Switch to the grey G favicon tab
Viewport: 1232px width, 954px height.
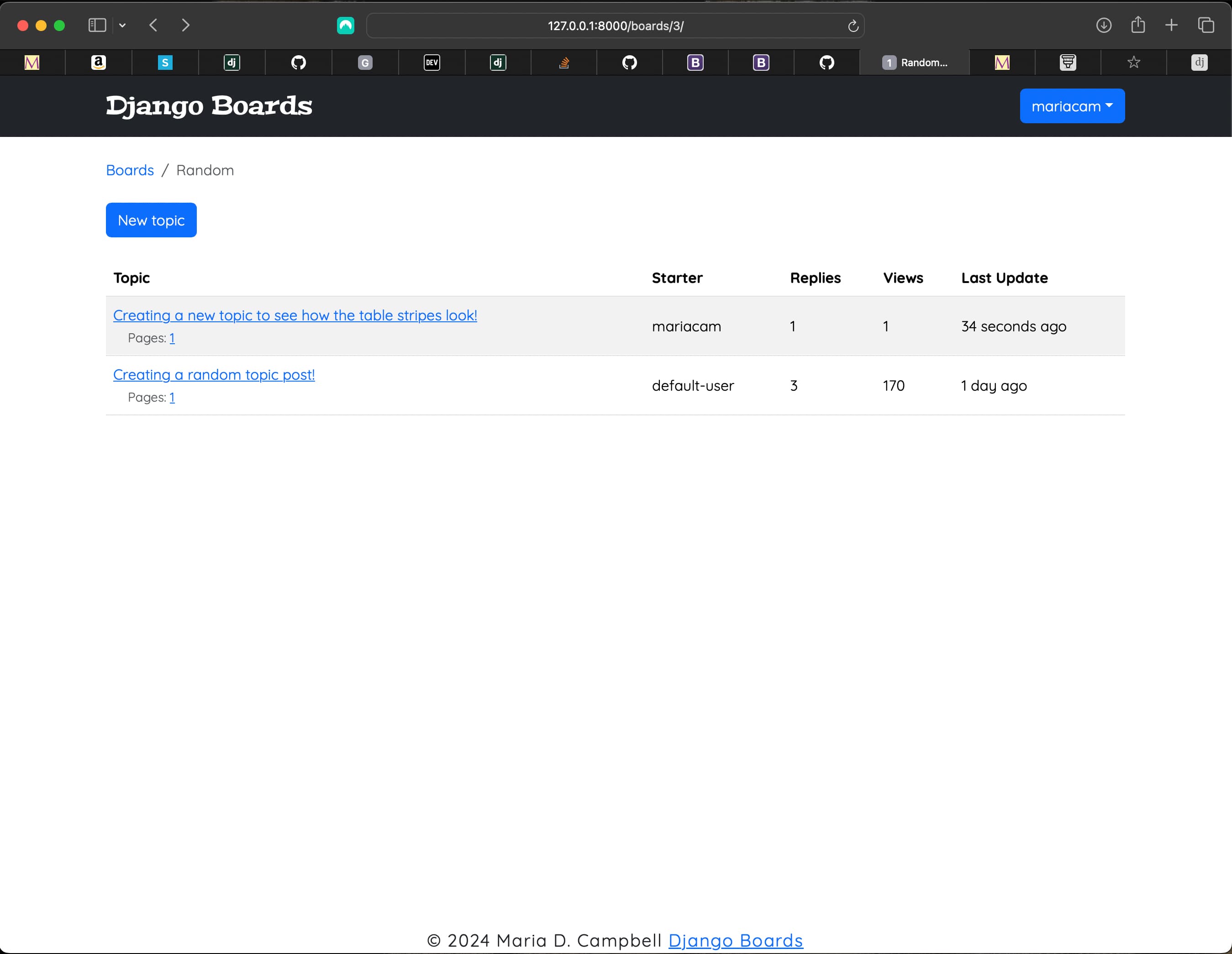[365, 63]
